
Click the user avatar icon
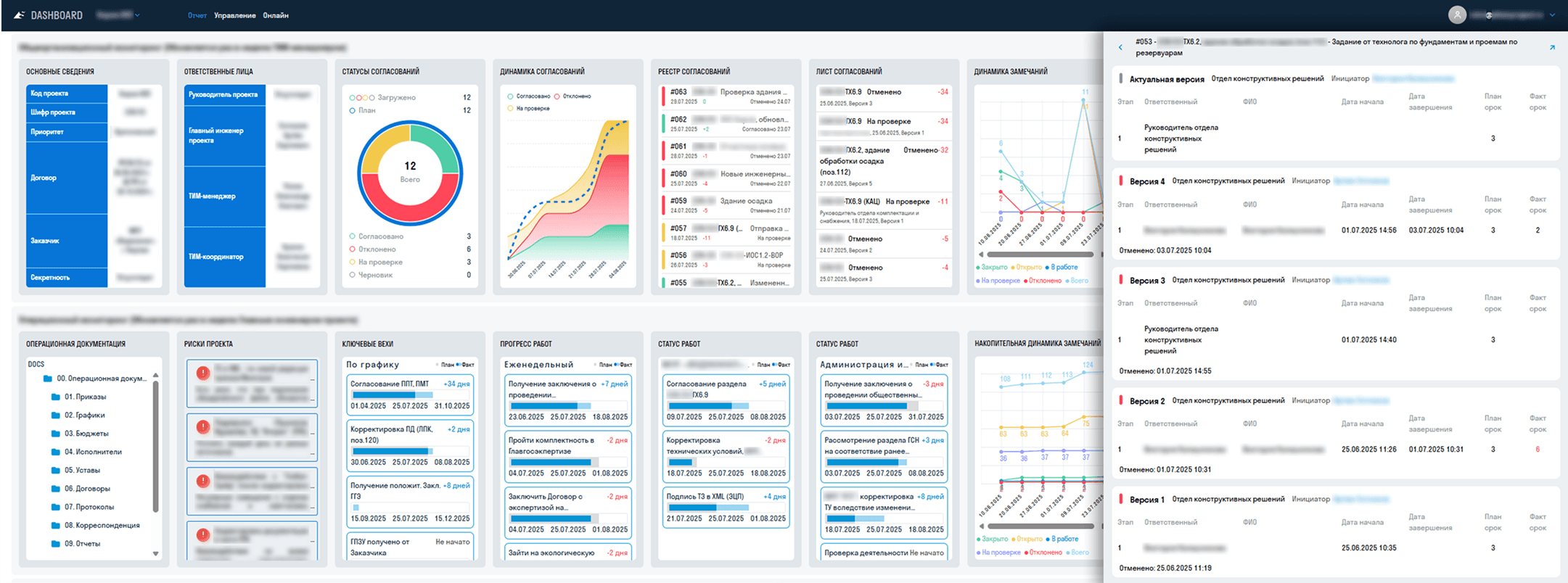(1456, 15)
